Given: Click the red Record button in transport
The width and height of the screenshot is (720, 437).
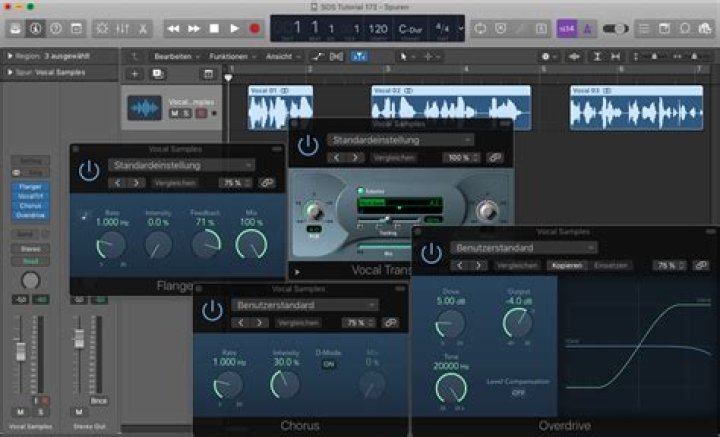Looking at the screenshot, I should tap(254, 28).
